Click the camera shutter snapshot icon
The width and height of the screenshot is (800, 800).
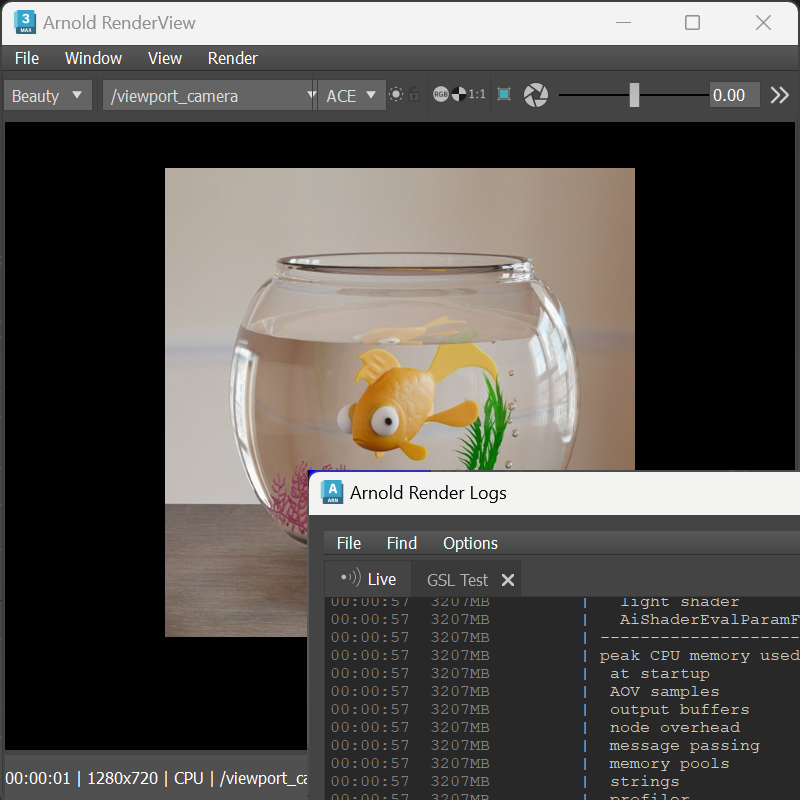coord(536,95)
